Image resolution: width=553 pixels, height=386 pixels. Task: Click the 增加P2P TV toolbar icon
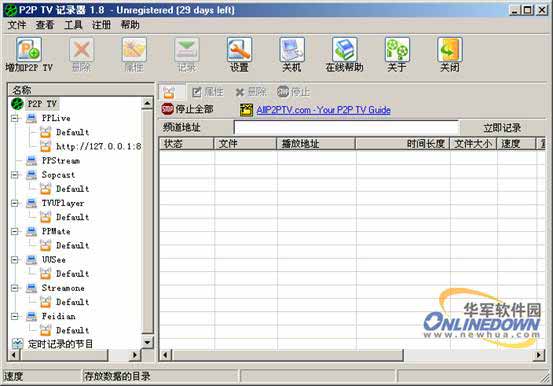pos(29,50)
